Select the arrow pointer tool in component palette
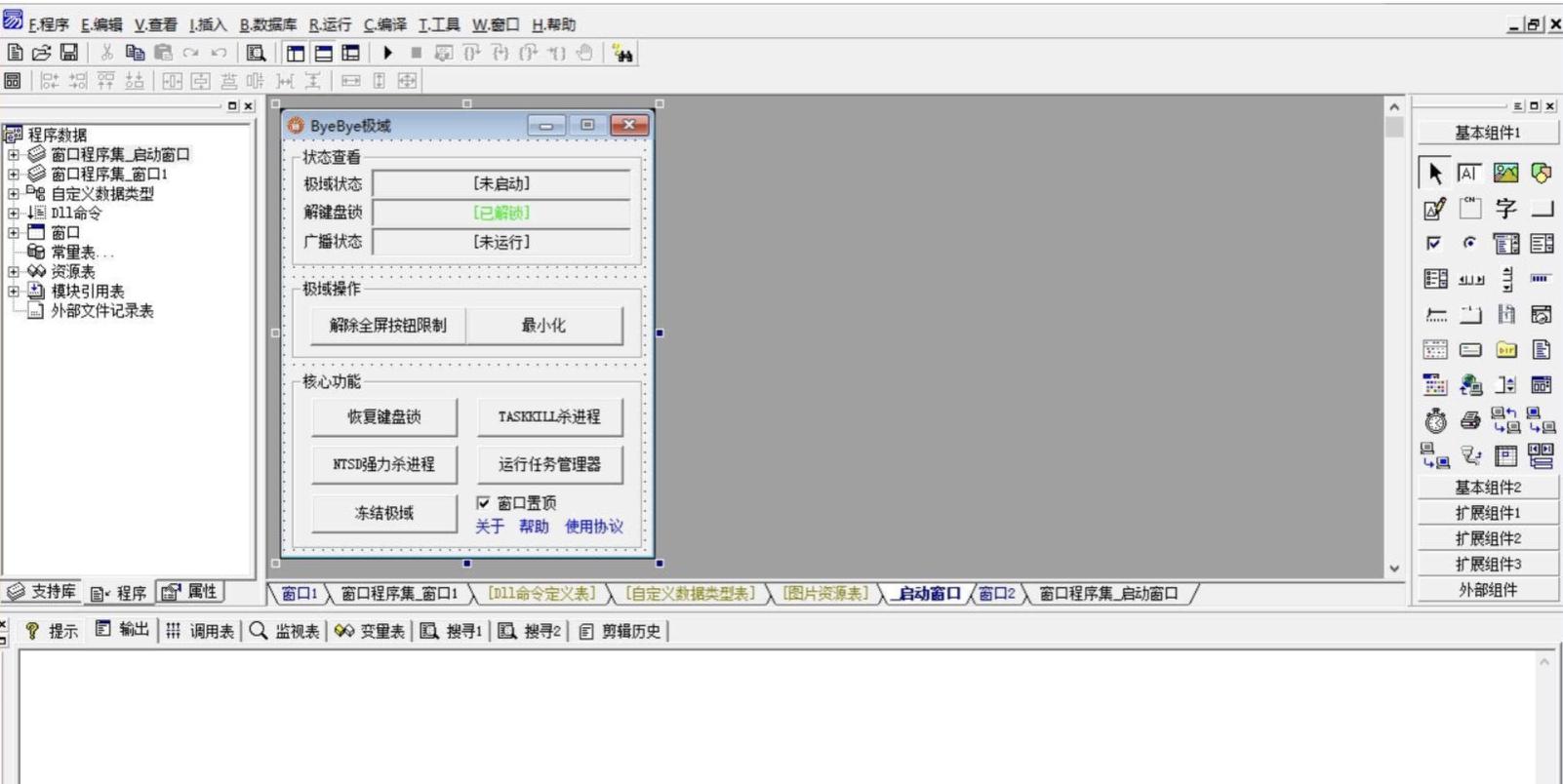 pos(1434,174)
